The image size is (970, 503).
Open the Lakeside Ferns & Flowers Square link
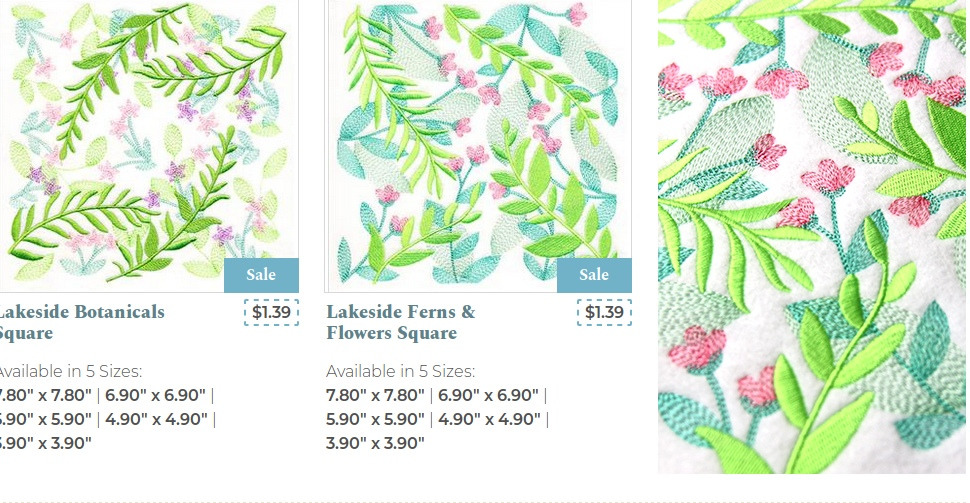click(401, 322)
